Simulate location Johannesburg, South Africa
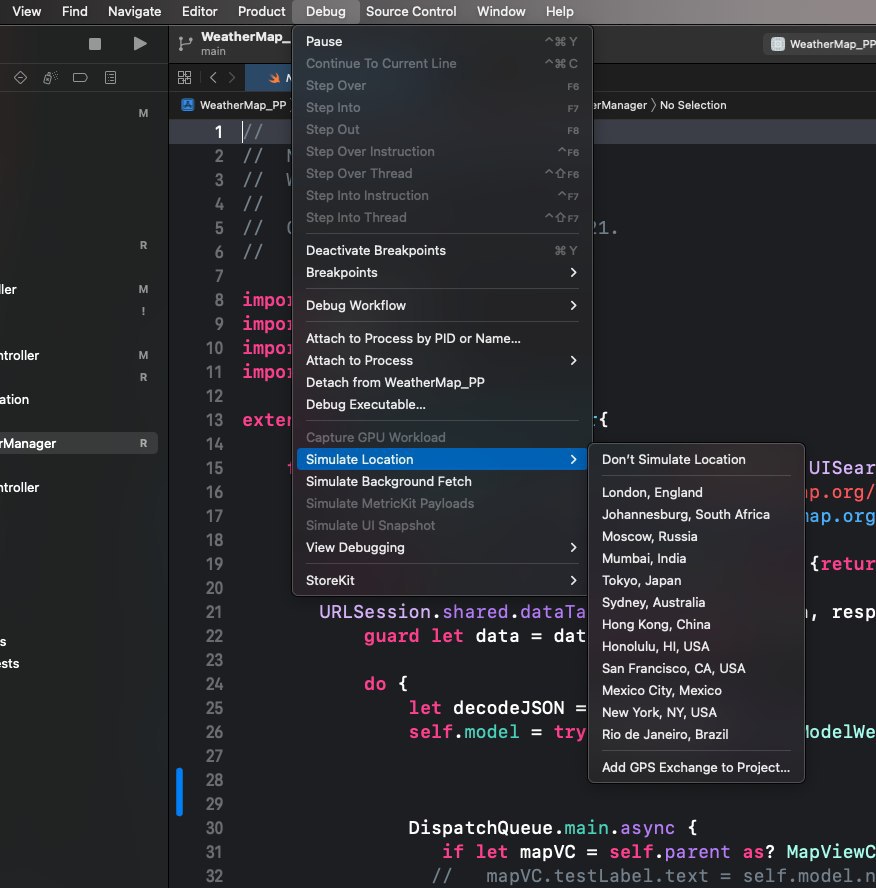Screen dimensions: 876x888 (x=696, y=514)
